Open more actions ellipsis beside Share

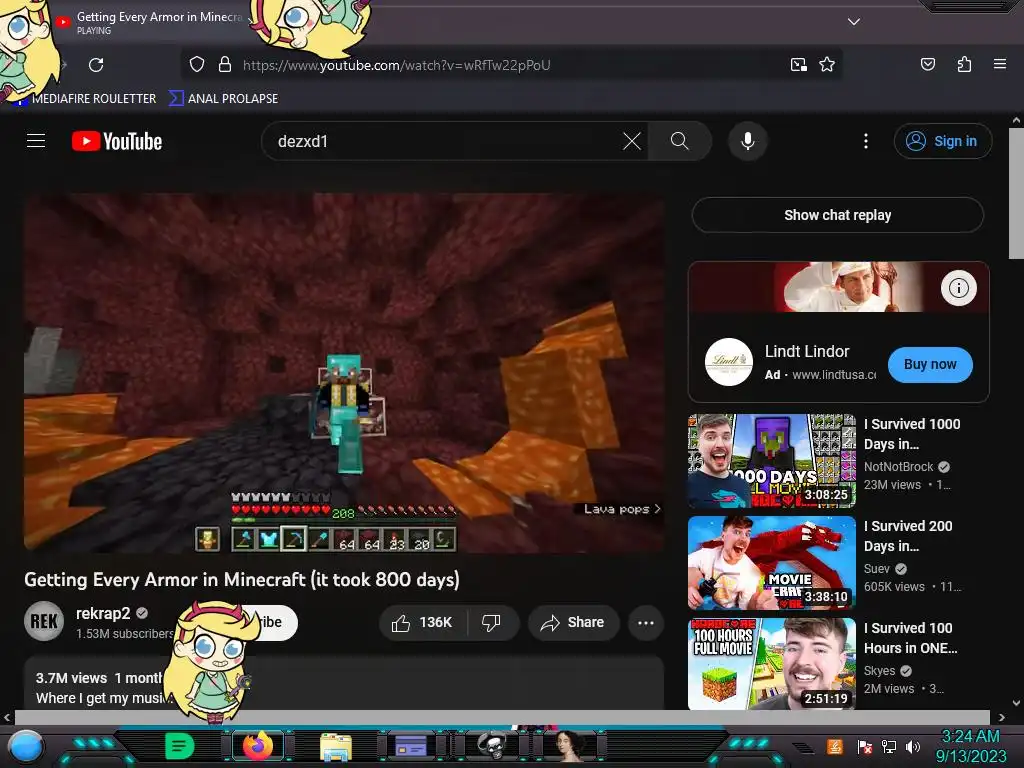(x=645, y=622)
